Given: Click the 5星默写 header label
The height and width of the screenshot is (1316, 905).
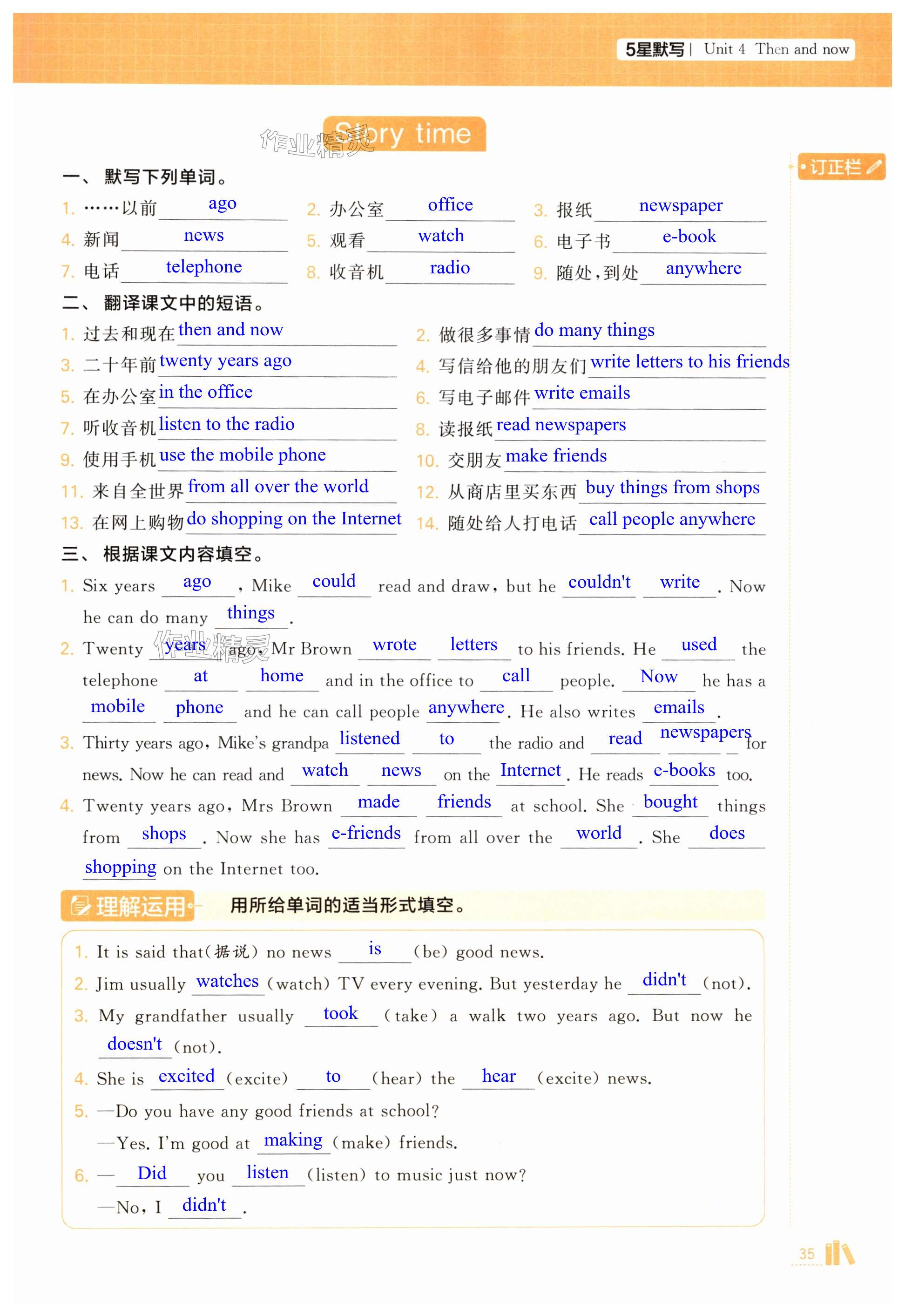Looking at the screenshot, I should tap(655, 50).
